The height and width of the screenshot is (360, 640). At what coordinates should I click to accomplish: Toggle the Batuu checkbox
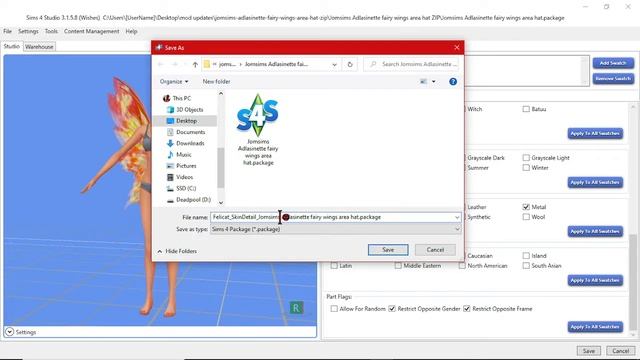(x=526, y=109)
